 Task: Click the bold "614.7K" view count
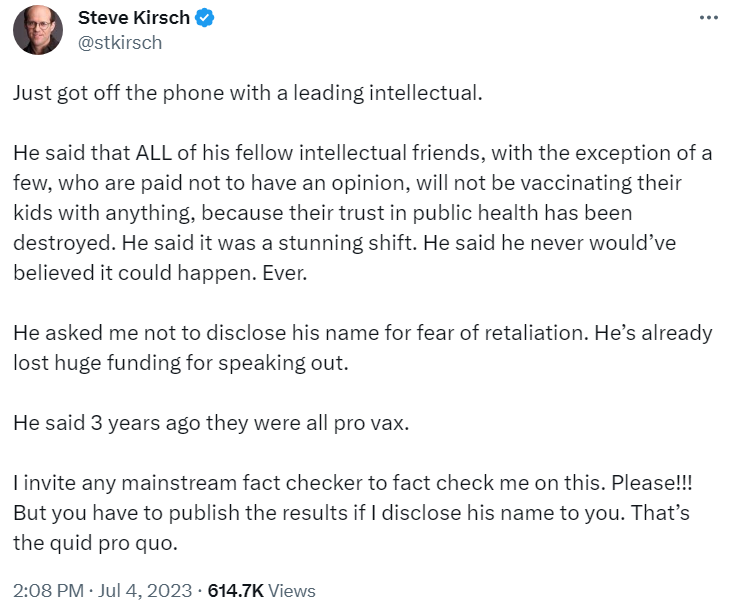point(235,590)
